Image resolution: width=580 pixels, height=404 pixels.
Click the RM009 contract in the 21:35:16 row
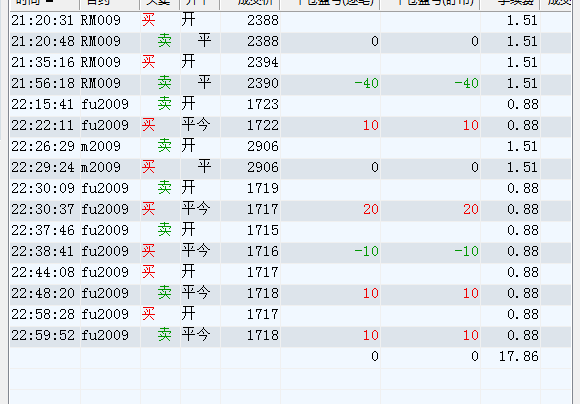(x=101, y=62)
